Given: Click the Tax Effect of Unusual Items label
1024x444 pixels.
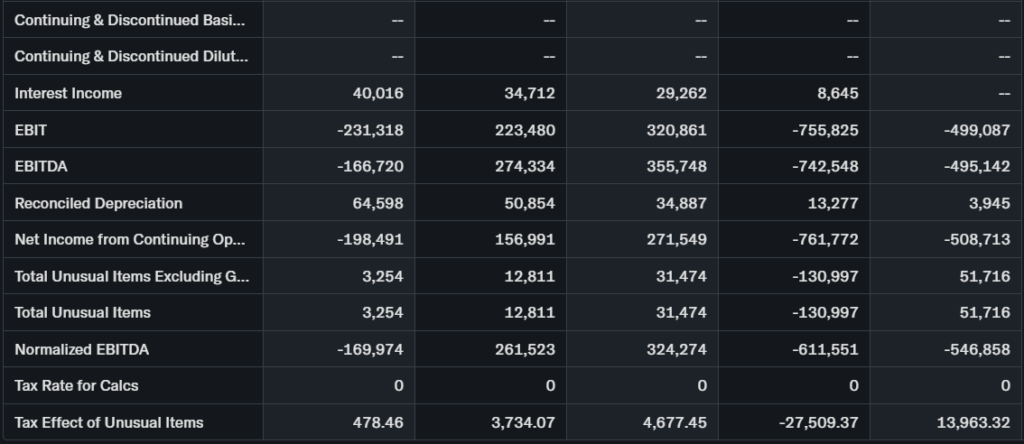Looking at the screenshot, I should point(108,422).
